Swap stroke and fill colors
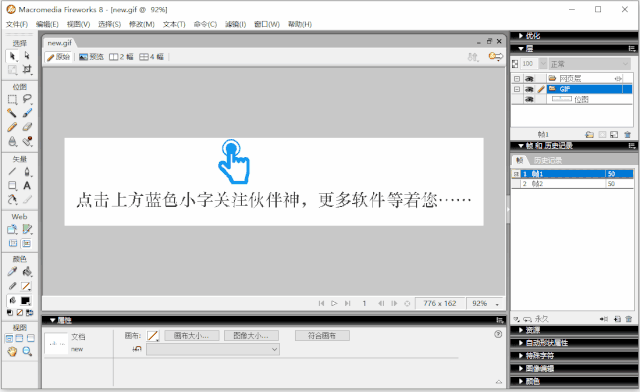640x392 pixels. click(29, 313)
